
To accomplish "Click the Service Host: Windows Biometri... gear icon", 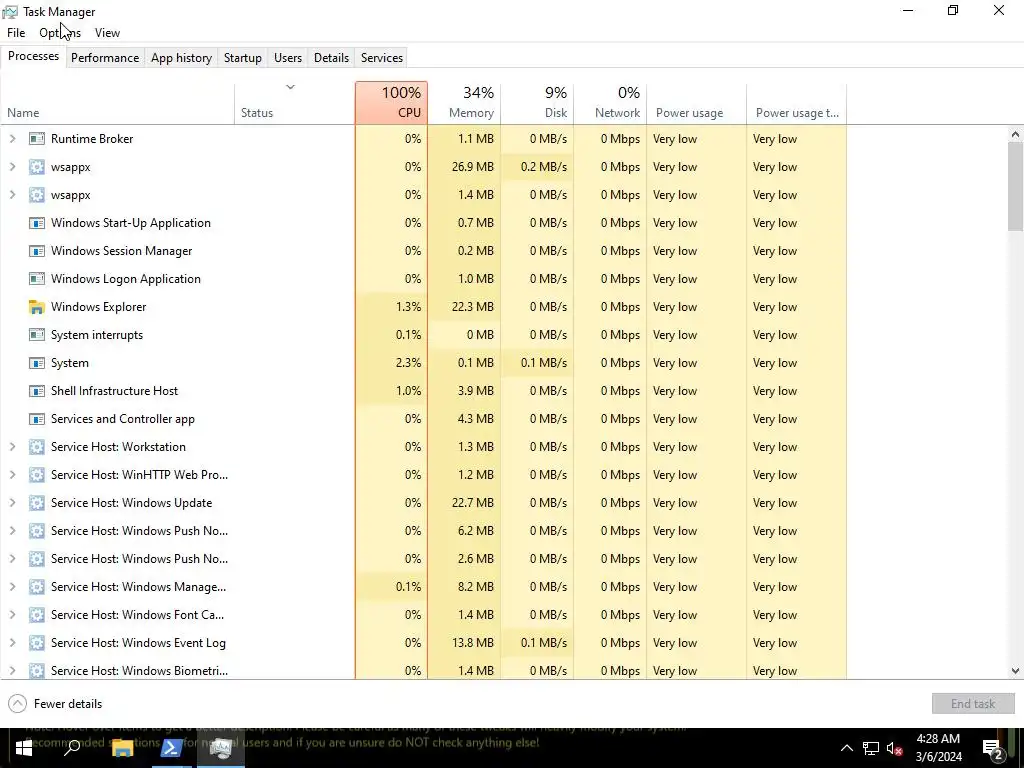I will [37, 671].
